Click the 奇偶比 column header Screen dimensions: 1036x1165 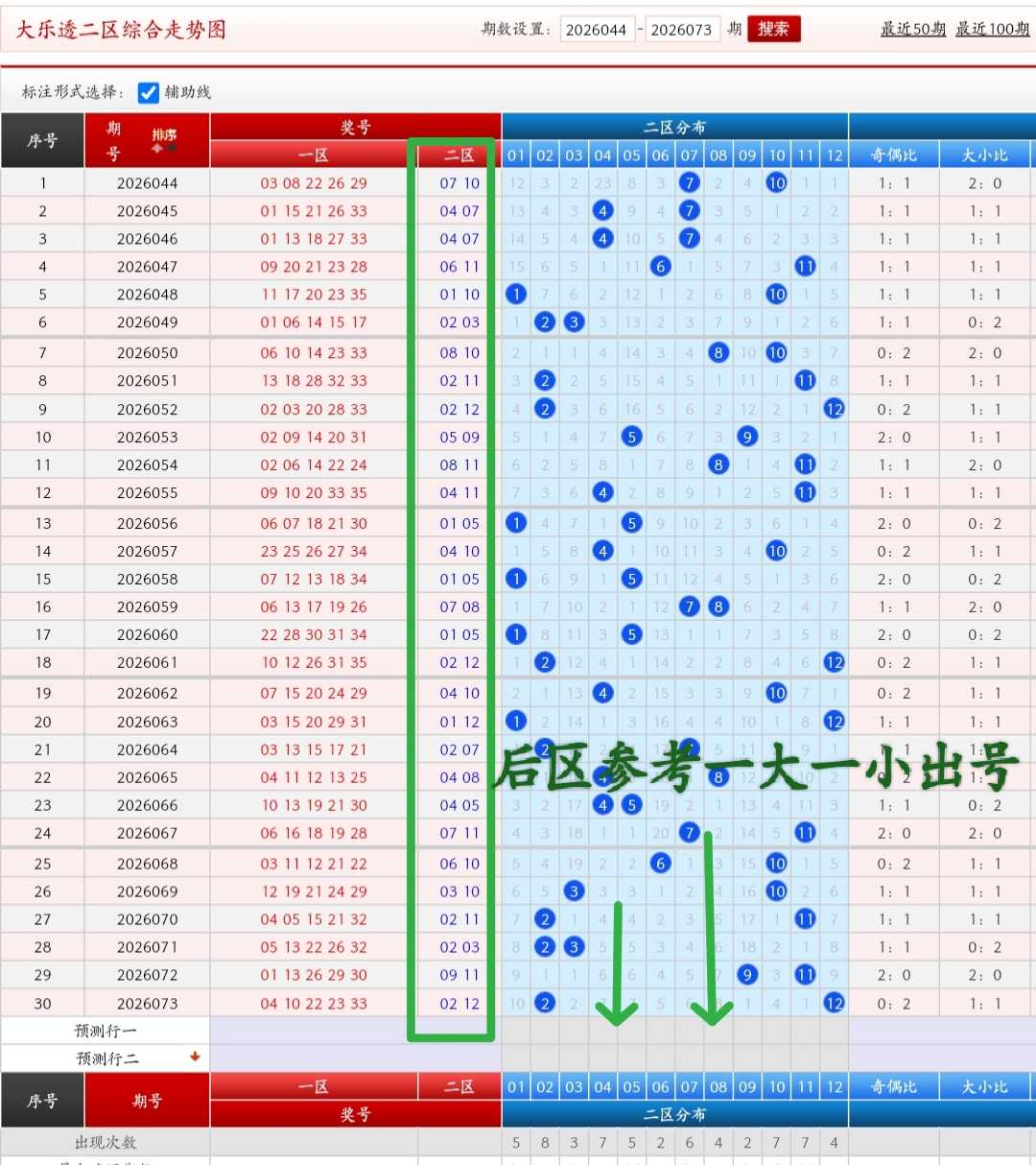point(893,155)
